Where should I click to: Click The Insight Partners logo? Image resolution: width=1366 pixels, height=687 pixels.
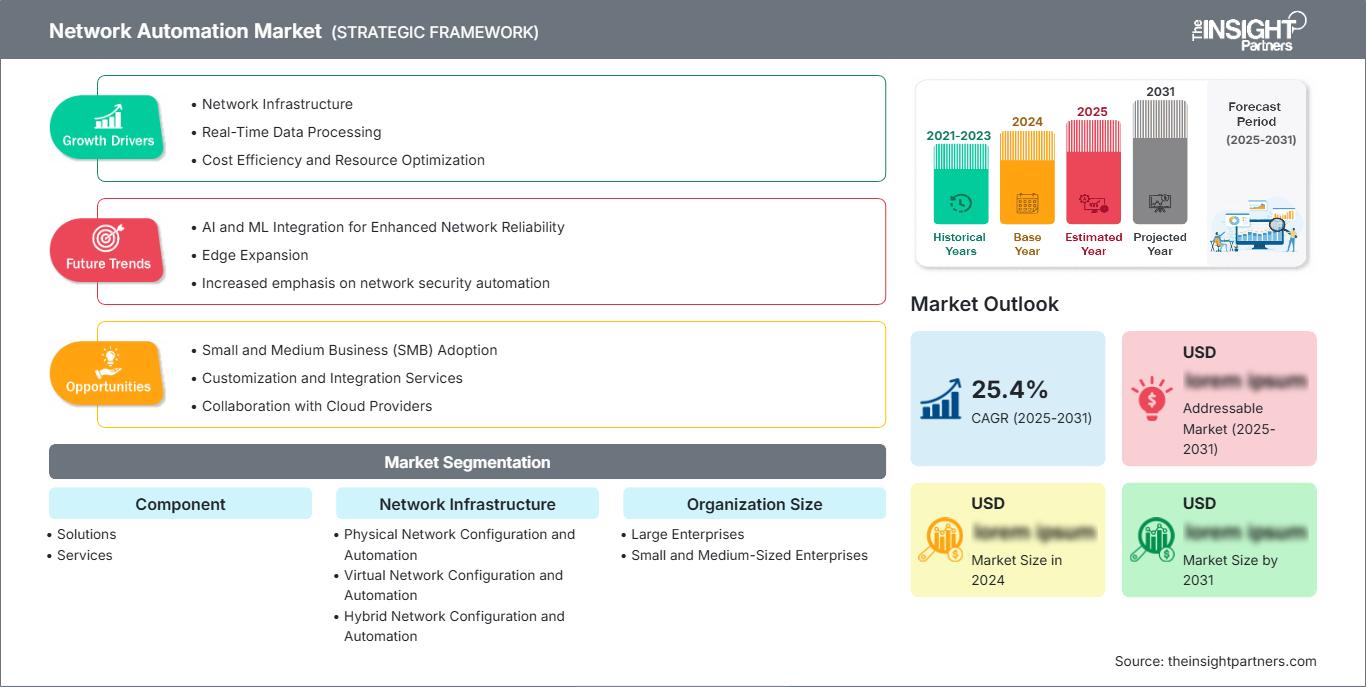click(x=1248, y=30)
